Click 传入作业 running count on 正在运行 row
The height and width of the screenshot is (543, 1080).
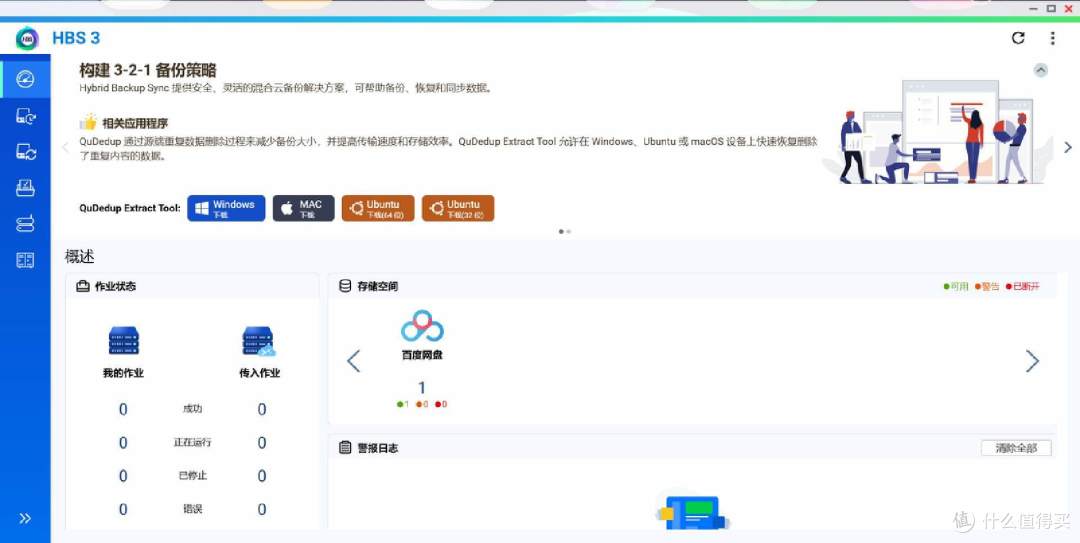pos(262,442)
